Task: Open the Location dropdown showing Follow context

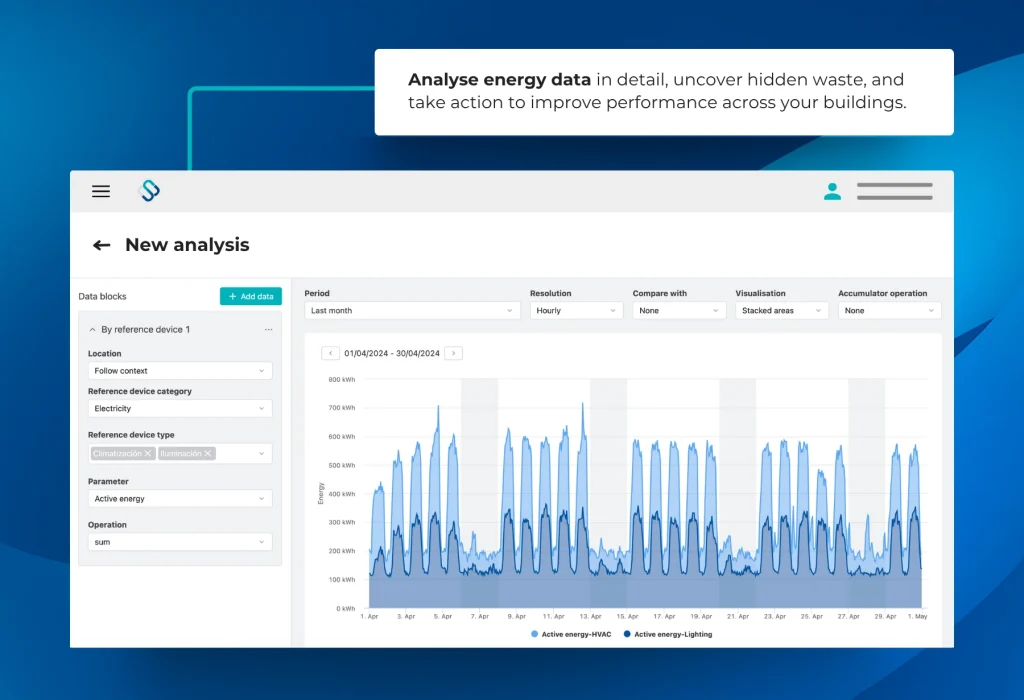Action: [x=180, y=371]
